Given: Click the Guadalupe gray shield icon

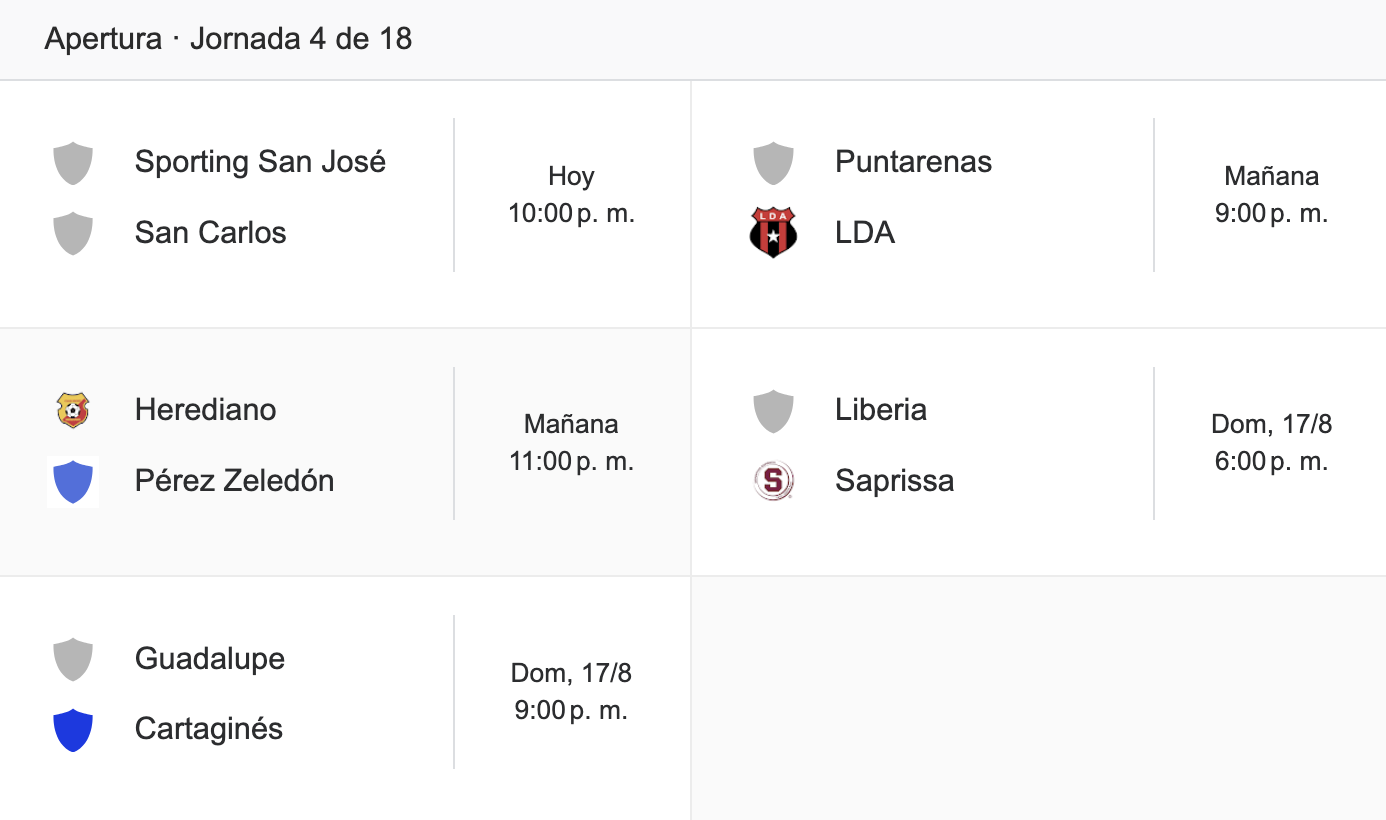Looking at the screenshot, I should click(73, 660).
